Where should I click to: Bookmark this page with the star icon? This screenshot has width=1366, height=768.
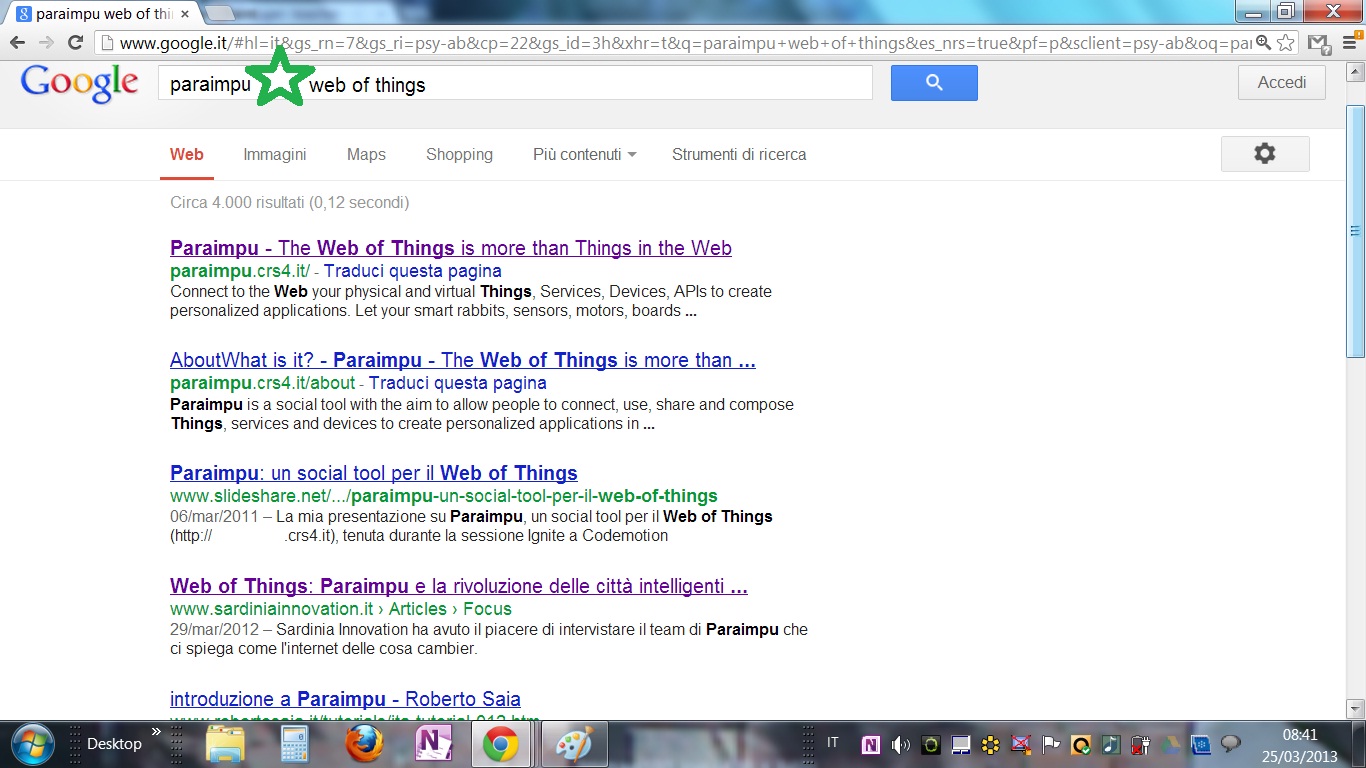[1286, 43]
